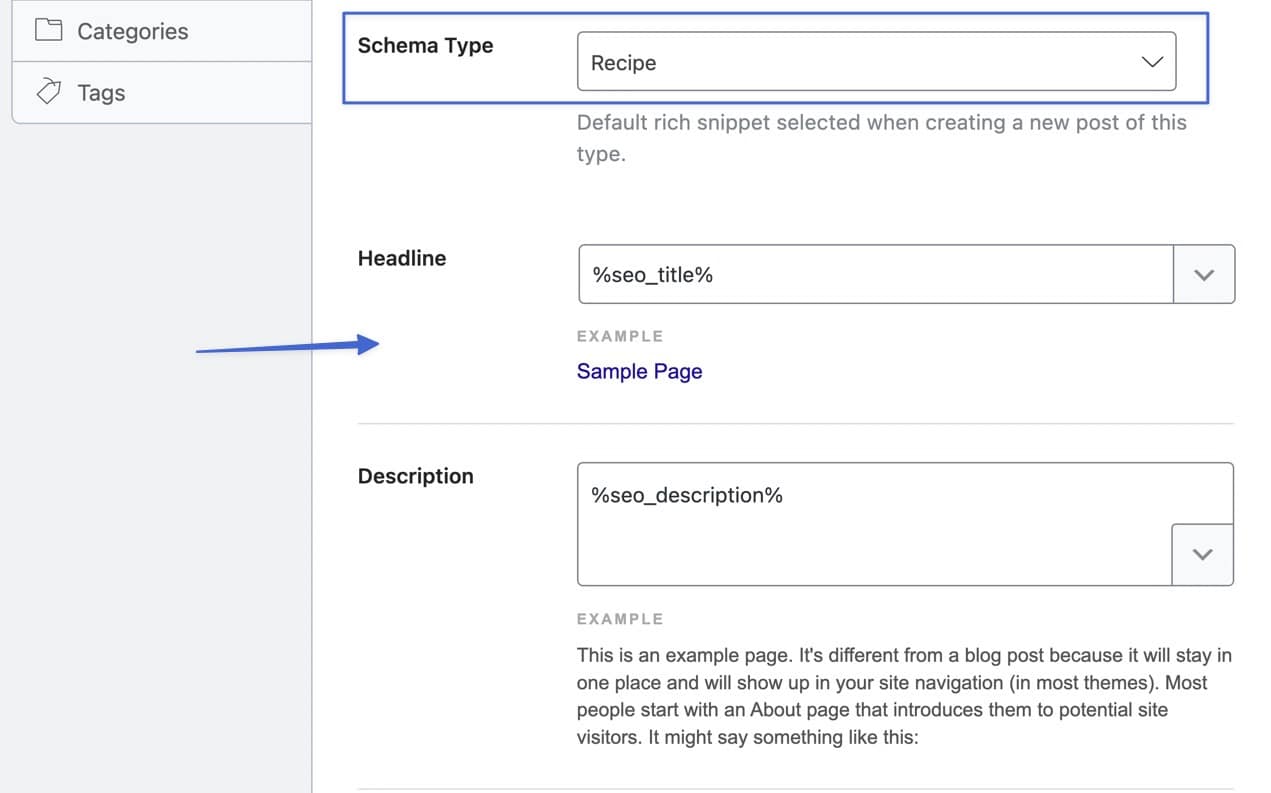The image size is (1271, 793).
Task: Open the Schema Type dropdown showing Recipe
Action: (x=860, y=62)
